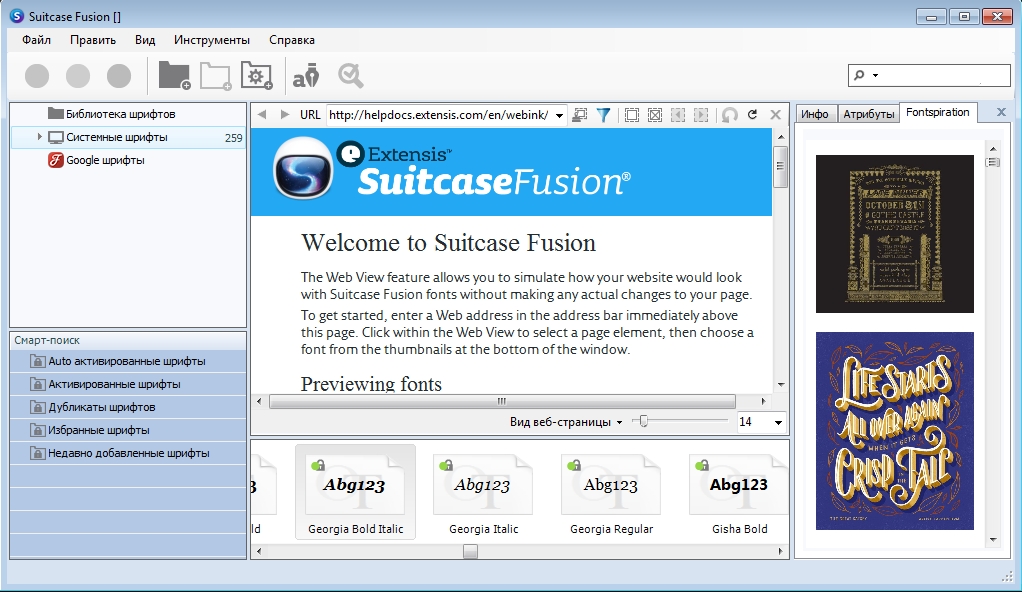Screen dimensions: 1022x592
Task: Create a new smart set with gear folder
Action: coord(256,76)
